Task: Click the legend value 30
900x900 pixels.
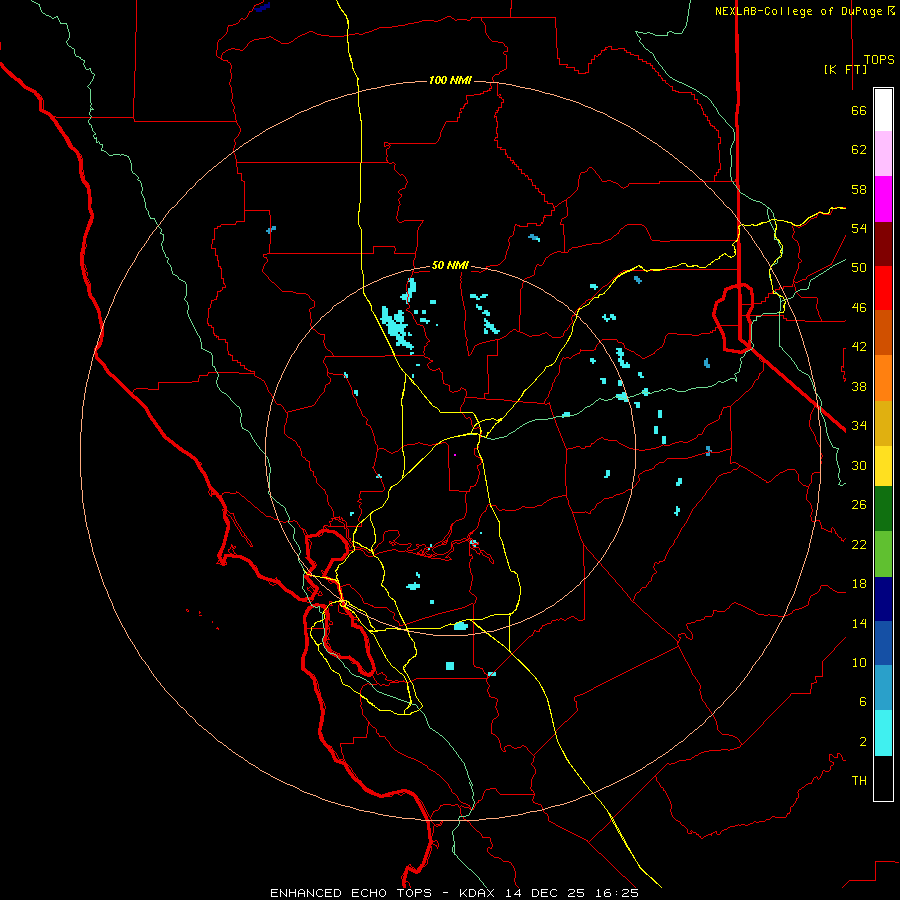Action: point(859,465)
